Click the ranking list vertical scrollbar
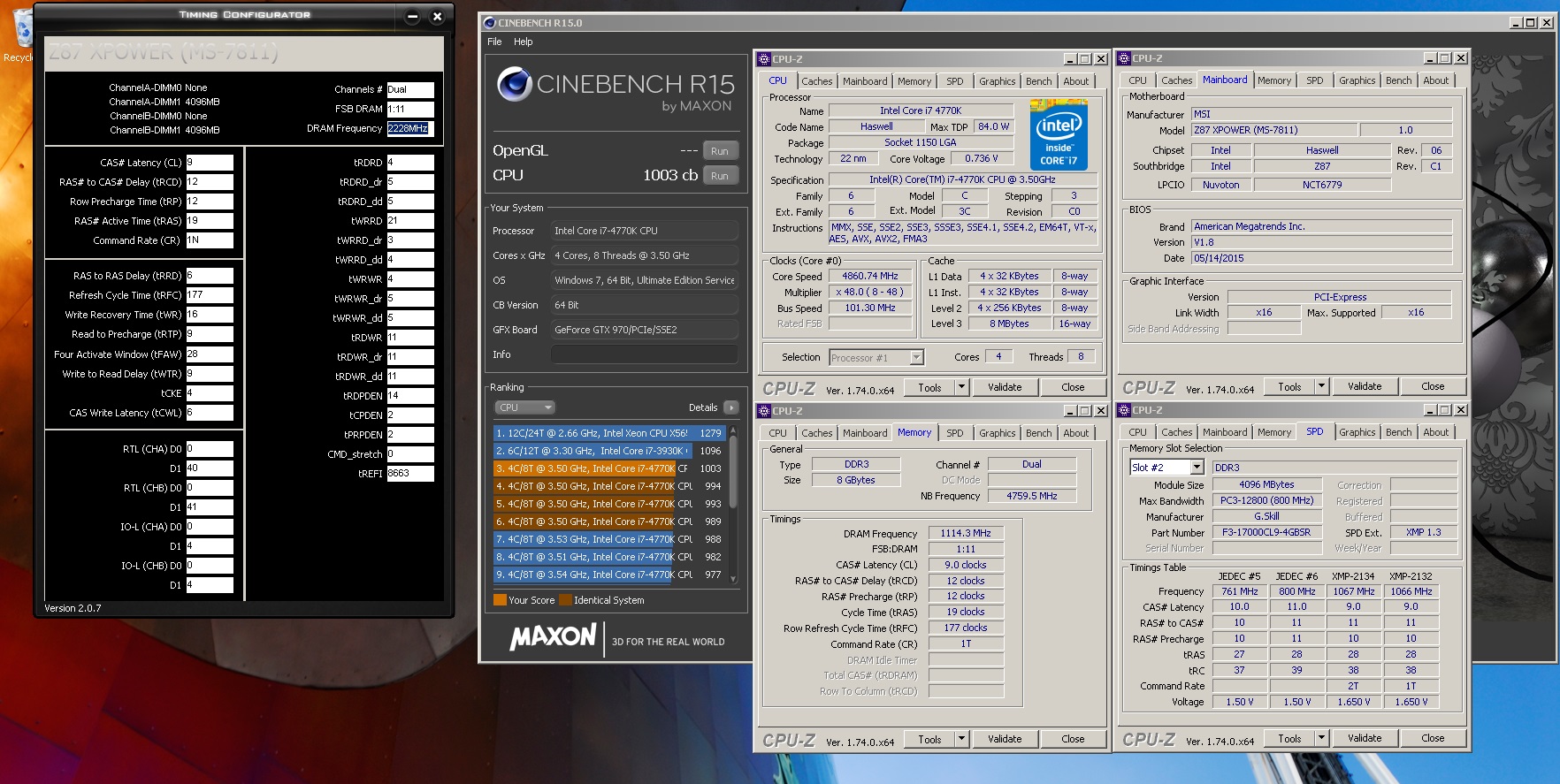The width and height of the screenshot is (1560, 784). point(733,504)
